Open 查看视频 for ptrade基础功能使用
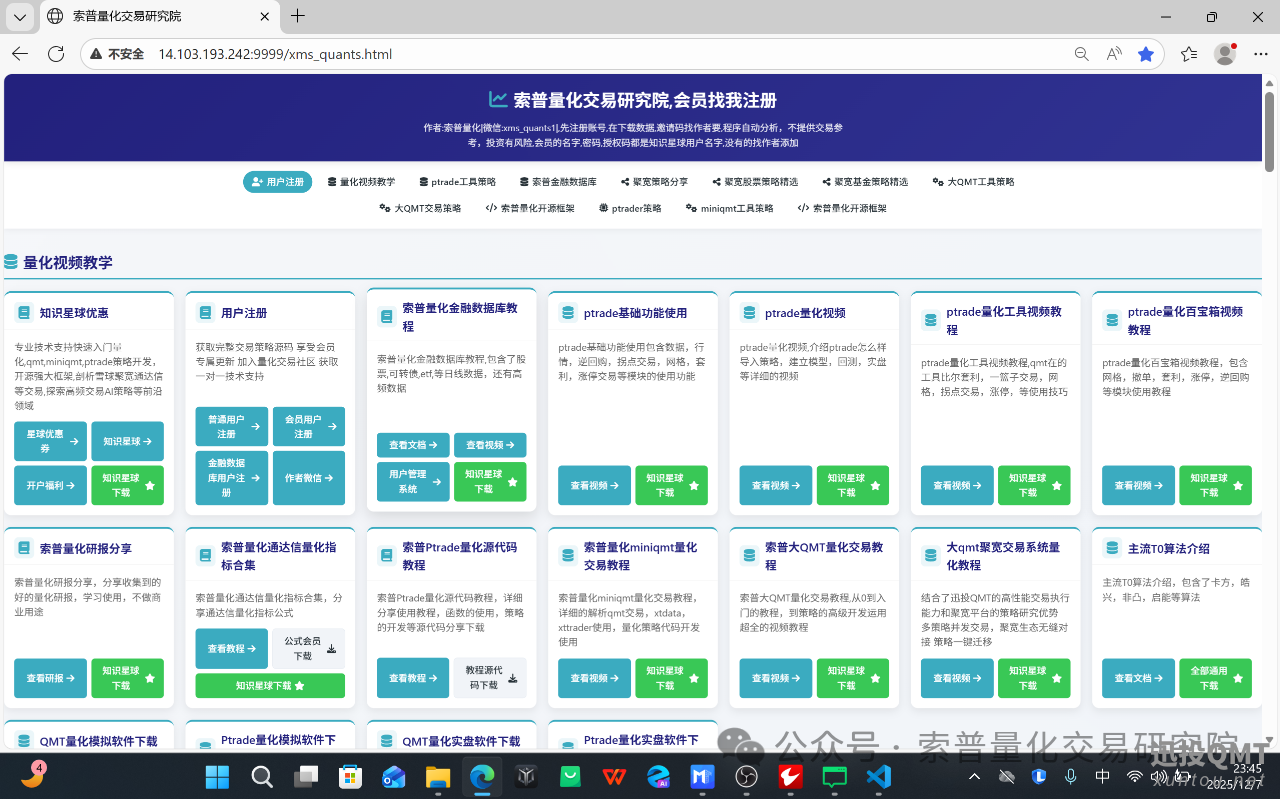This screenshot has height=799, width=1280. [x=593, y=485]
